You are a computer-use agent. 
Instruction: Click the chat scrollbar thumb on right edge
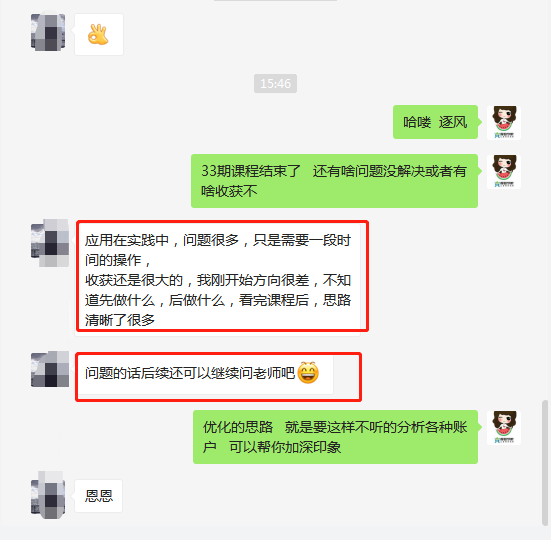545,463
